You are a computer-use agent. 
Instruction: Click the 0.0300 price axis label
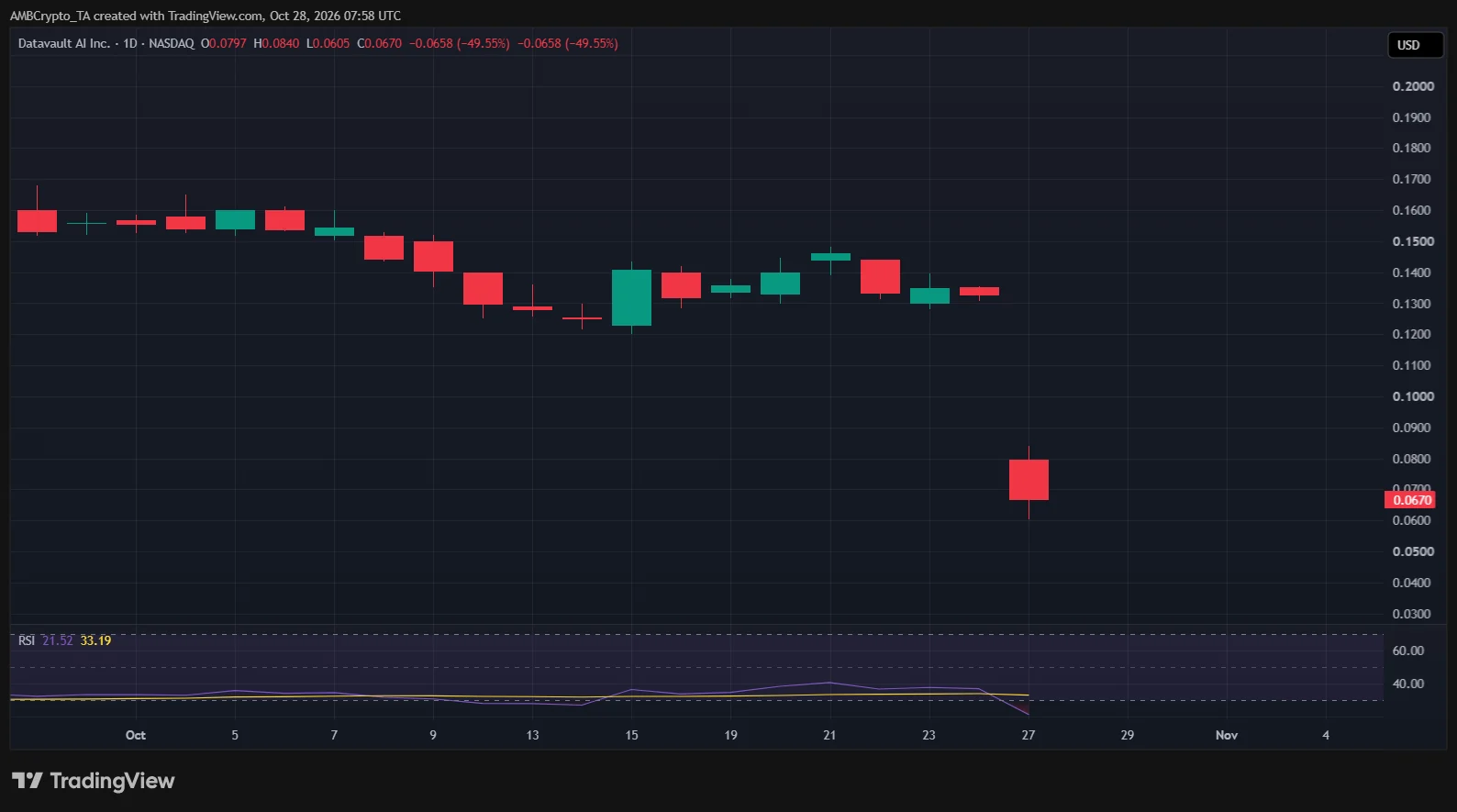click(x=1413, y=614)
